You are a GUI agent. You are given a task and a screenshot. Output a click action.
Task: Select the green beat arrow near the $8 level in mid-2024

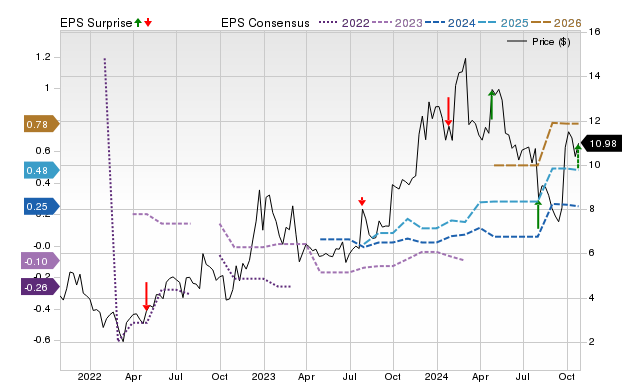coord(538,214)
